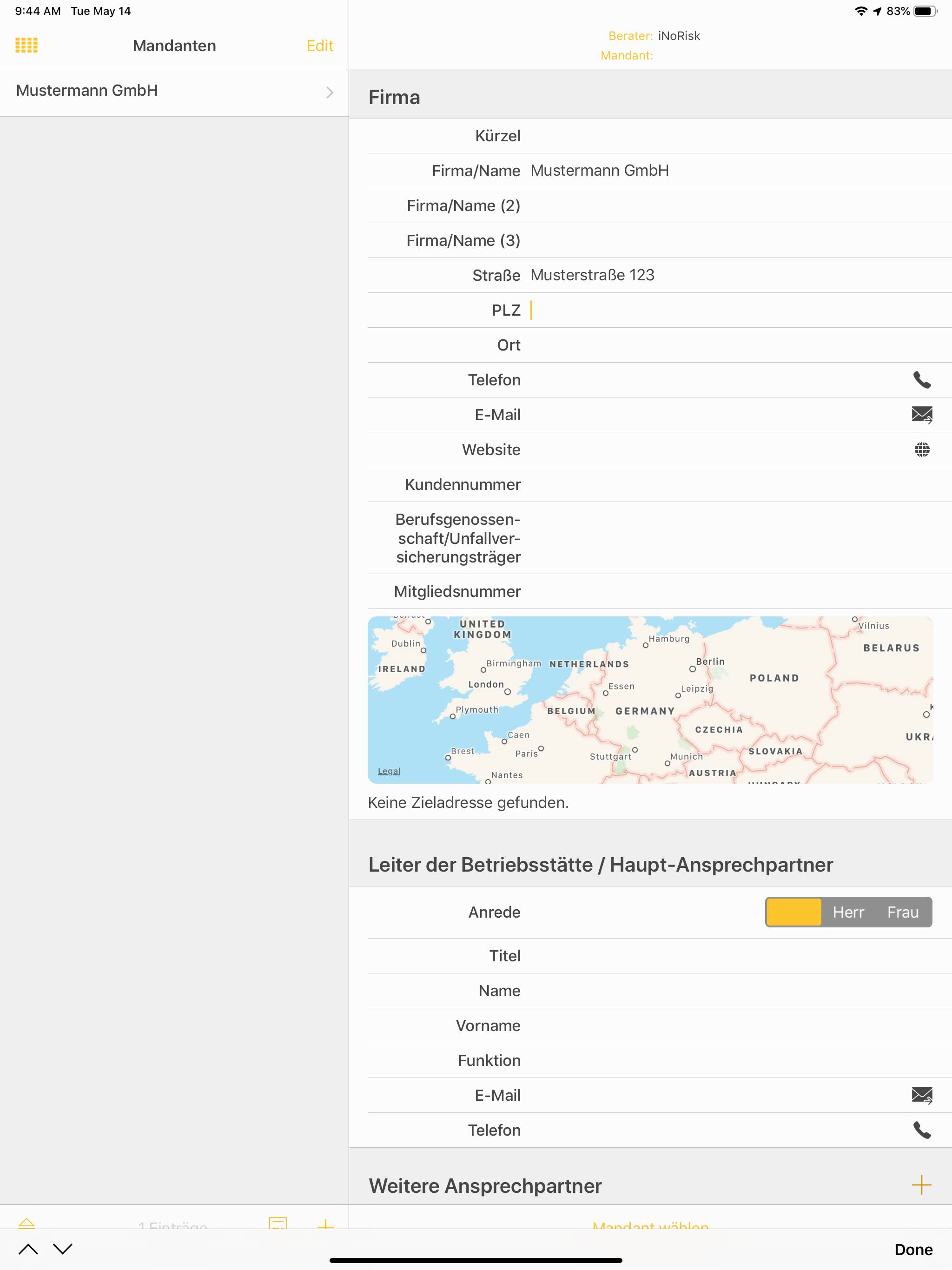Open the Mustermann GmbH list entry
952x1270 pixels.
[x=174, y=92]
